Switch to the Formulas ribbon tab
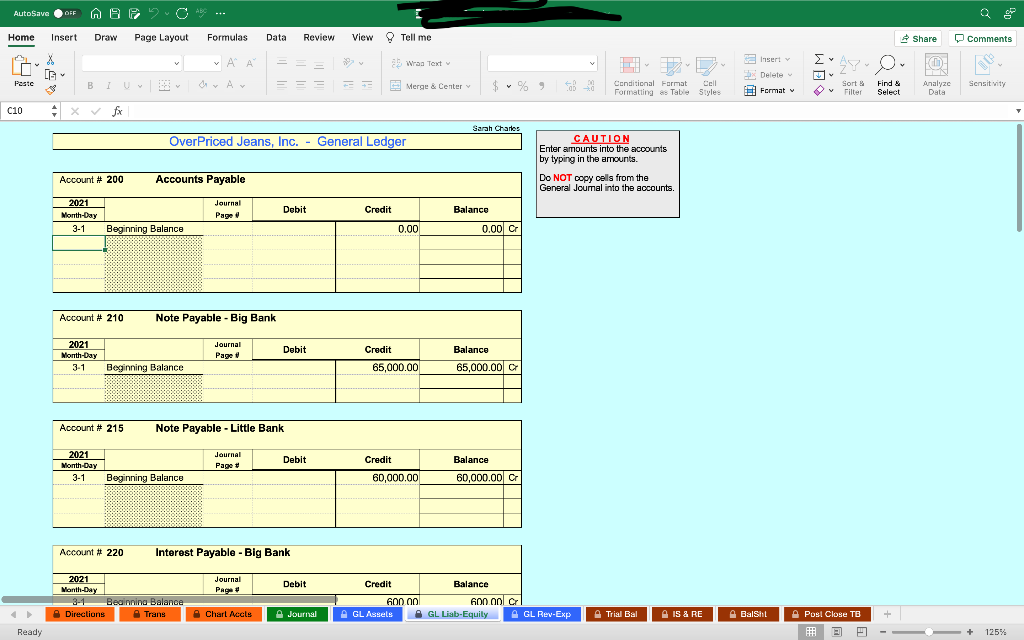 (x=227, y=37)
